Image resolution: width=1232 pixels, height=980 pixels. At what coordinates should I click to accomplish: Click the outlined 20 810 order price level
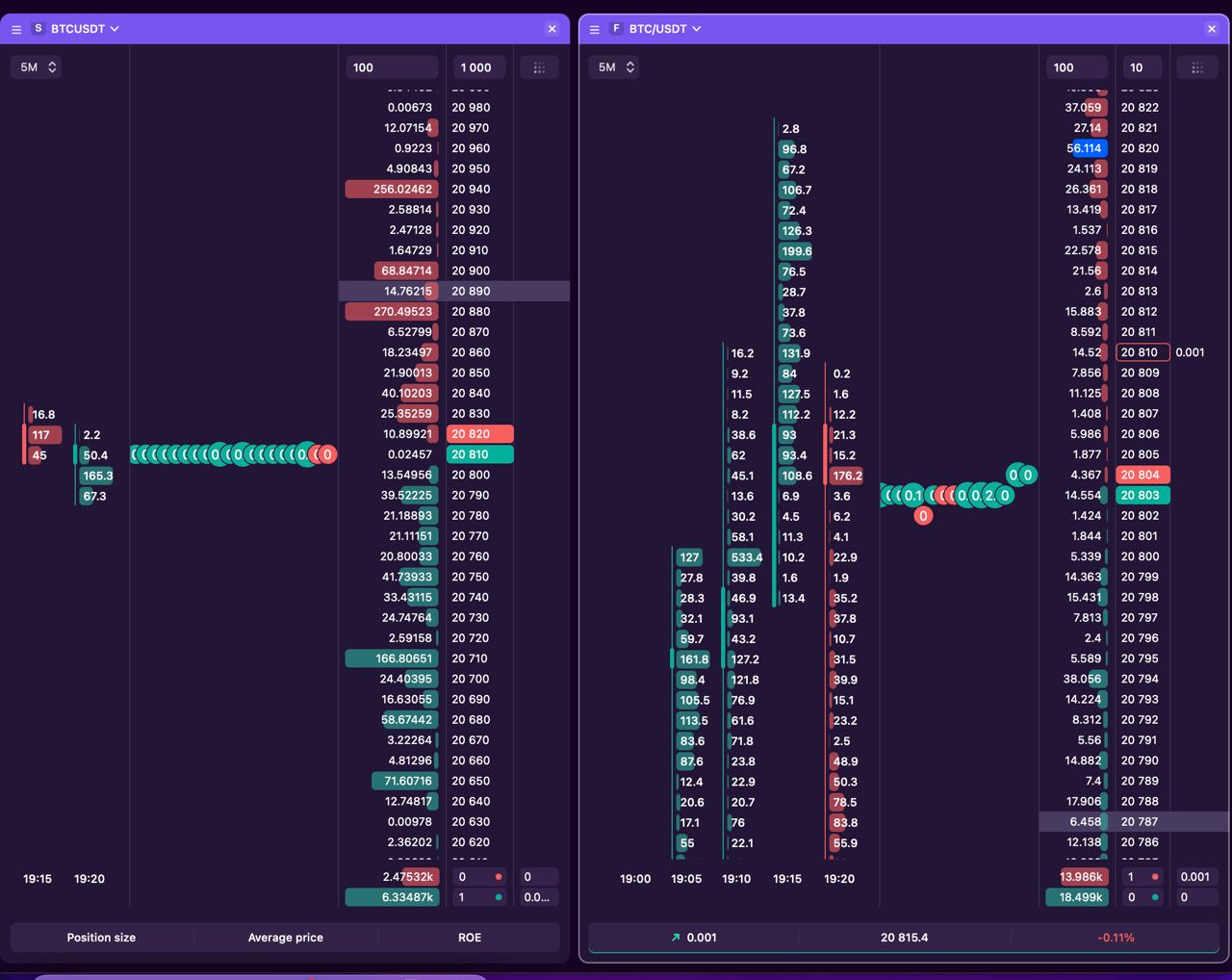(1142, 352)
